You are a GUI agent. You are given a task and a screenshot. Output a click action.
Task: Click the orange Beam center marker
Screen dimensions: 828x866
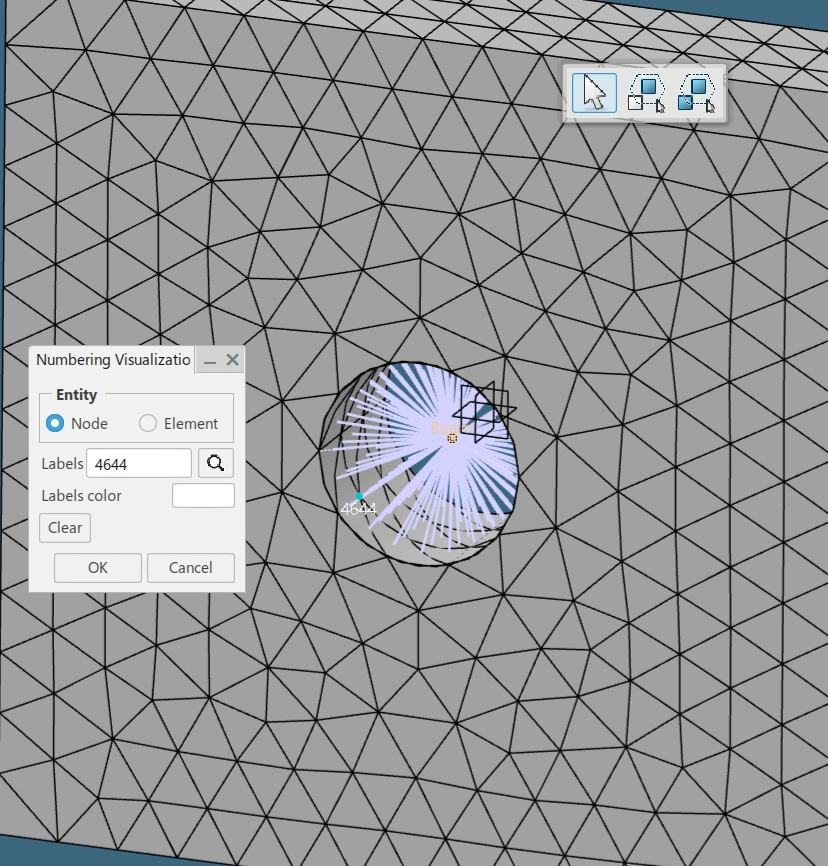pos(452,439)
